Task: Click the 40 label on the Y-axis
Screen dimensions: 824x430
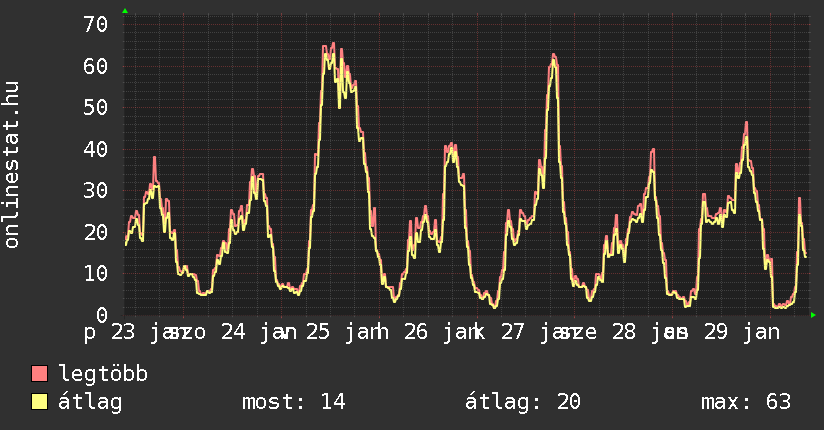Action: pyautogui.click(x=95, y=149)
